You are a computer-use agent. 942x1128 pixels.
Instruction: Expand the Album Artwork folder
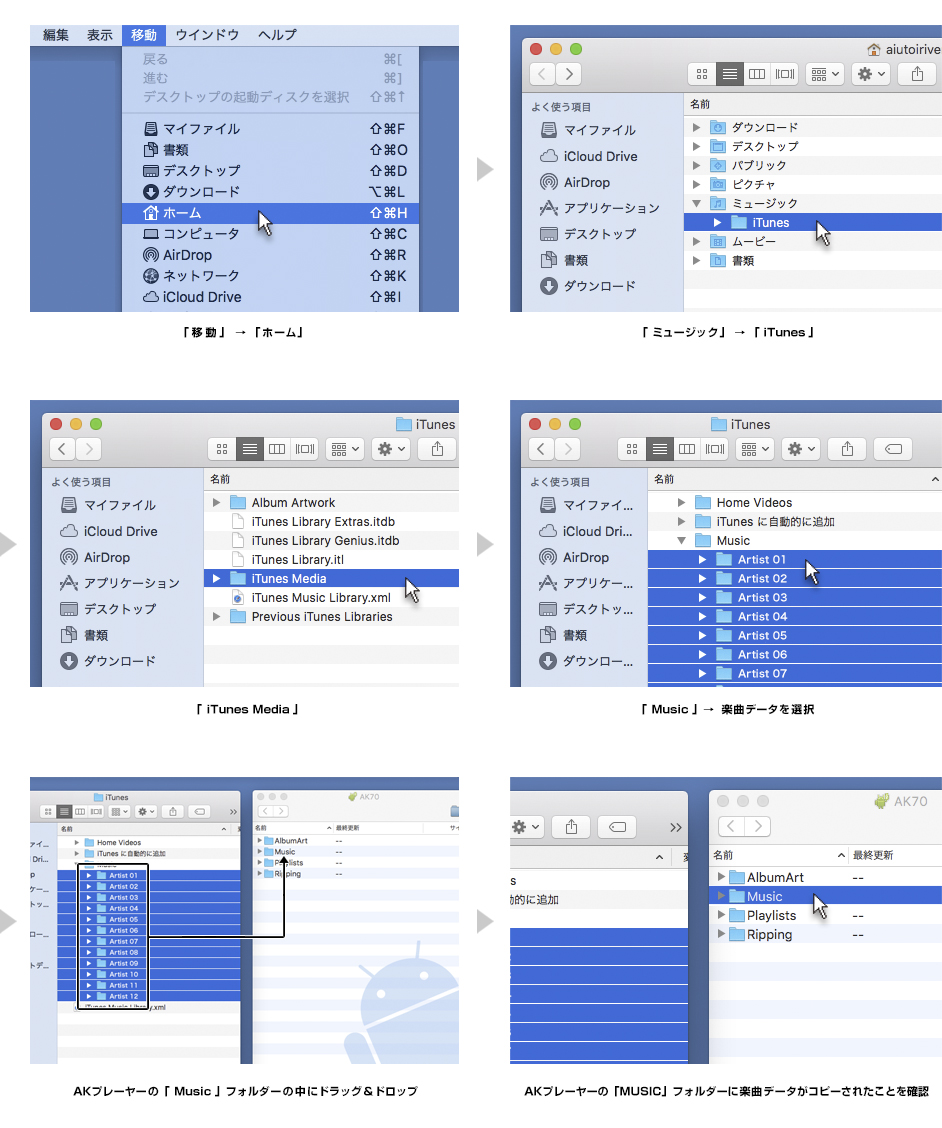(x=216, y=502)
